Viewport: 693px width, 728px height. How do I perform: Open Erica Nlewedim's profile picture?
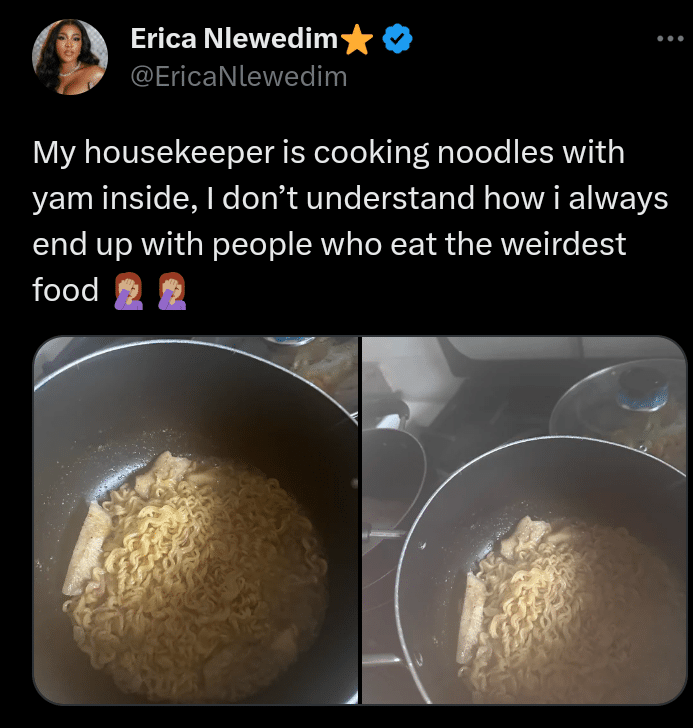[x=70, y=57]
